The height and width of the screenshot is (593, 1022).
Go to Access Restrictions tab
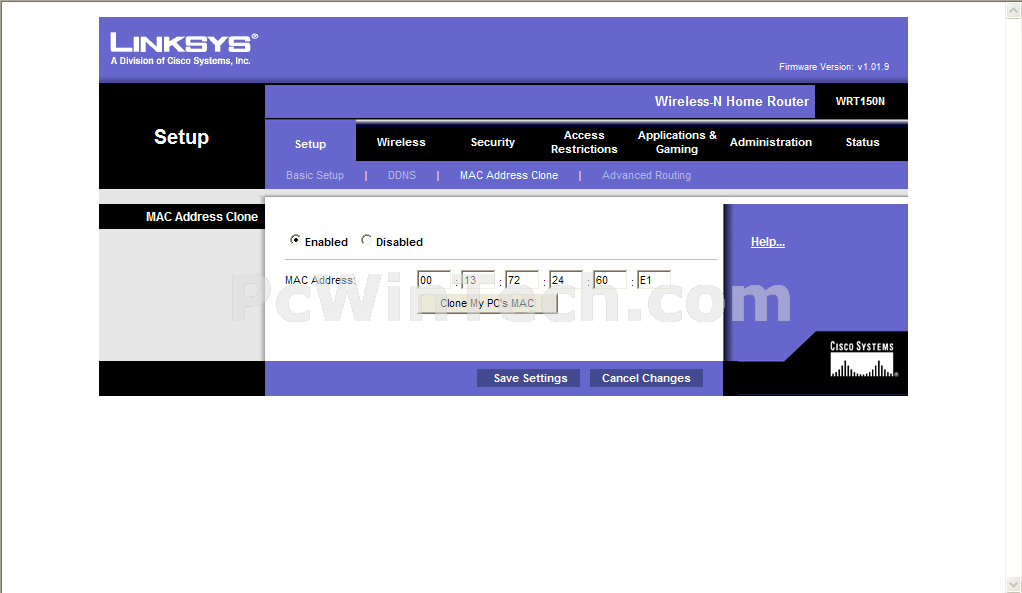point(584,142)
